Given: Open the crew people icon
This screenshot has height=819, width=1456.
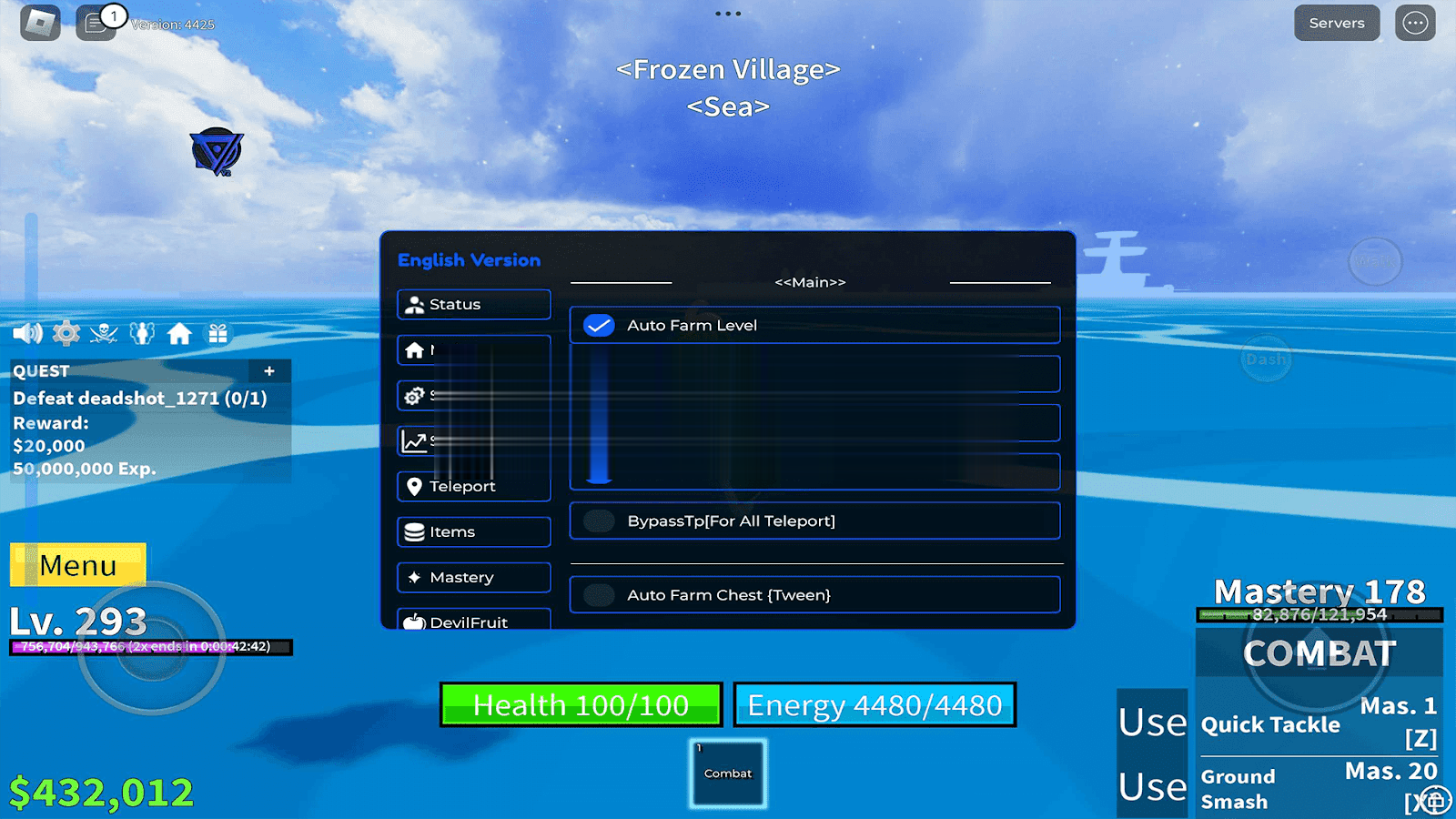Looking at the screenshot, I should click(x=142, y=333).
